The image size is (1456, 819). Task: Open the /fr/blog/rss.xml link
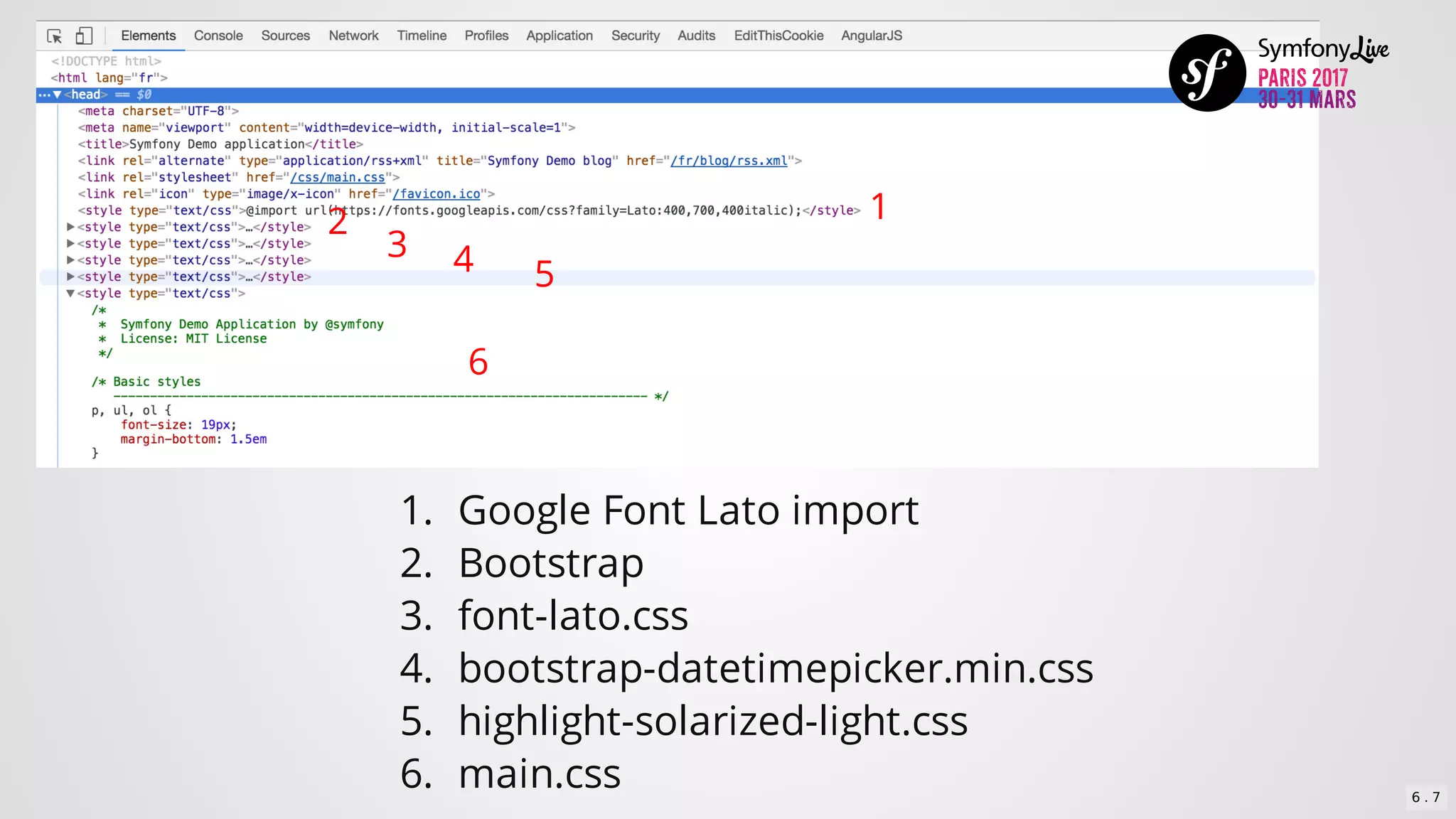[729, 161]
